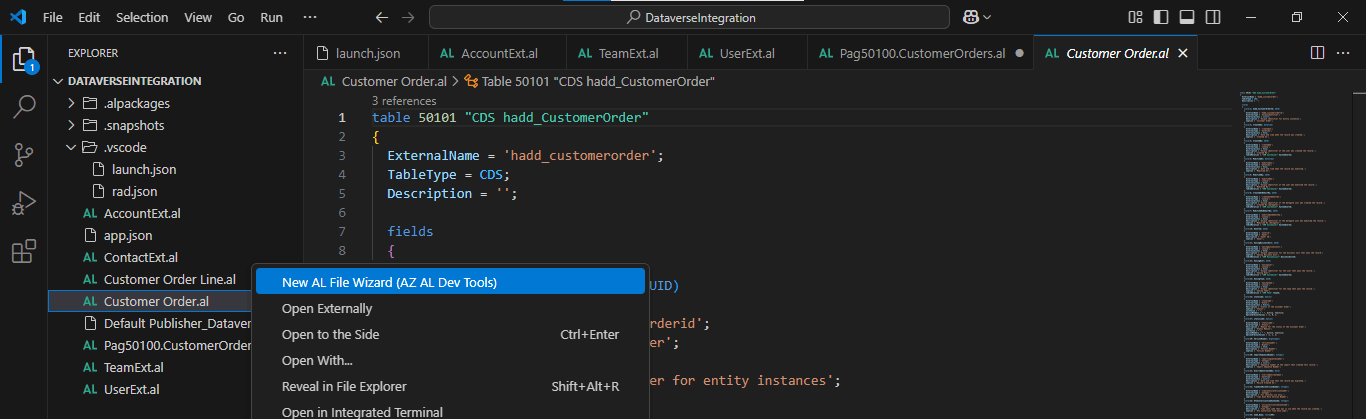The image size is (1366, 419).
Task: Toggle the Primary Side Bar visibility
Action: pyautogui.click(x=1160, y=17)
